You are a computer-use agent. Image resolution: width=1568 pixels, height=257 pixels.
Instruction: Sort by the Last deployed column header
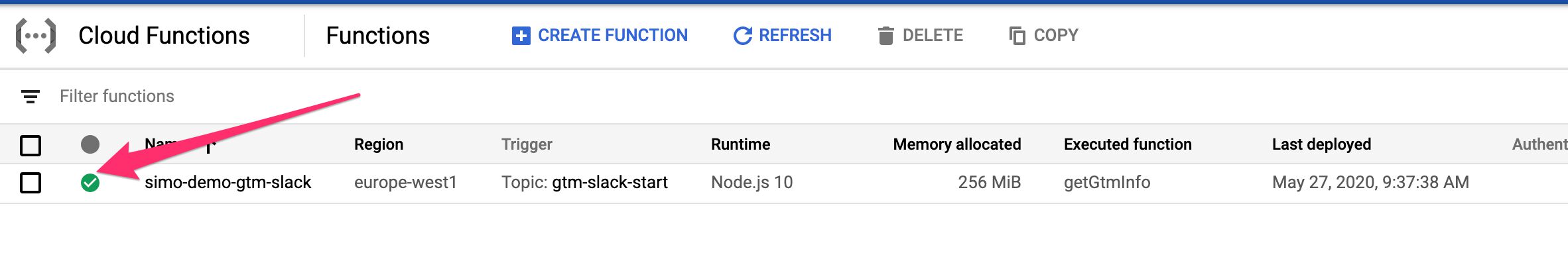[1321, 144]
